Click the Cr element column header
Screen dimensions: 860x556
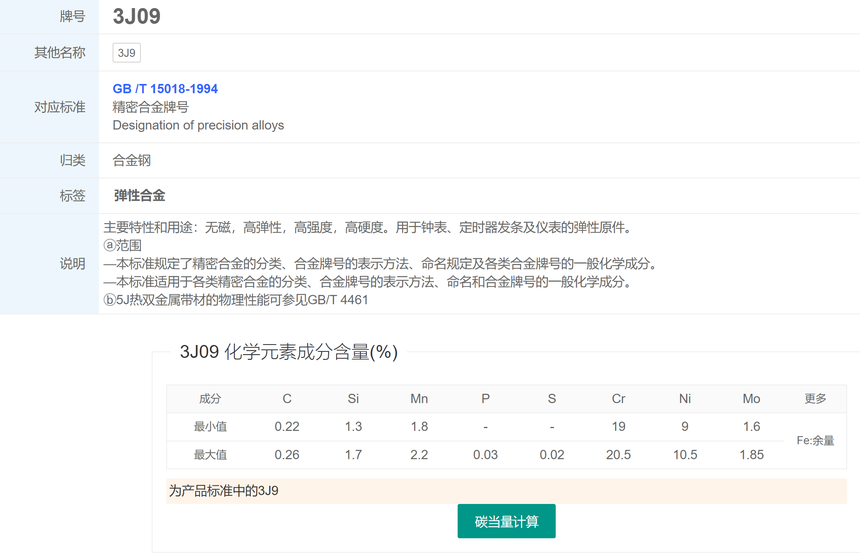coord(618,399)
